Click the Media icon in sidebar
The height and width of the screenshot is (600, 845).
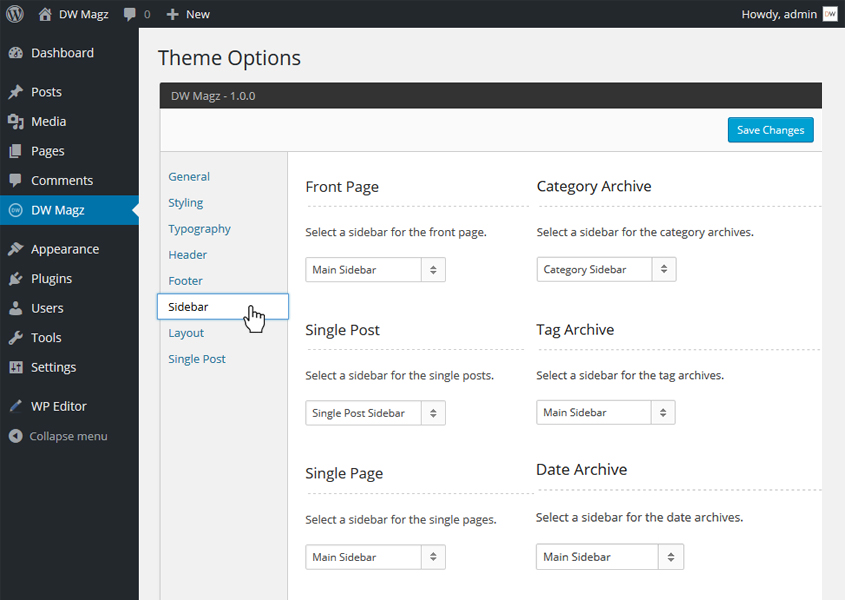tap(16, 122)
